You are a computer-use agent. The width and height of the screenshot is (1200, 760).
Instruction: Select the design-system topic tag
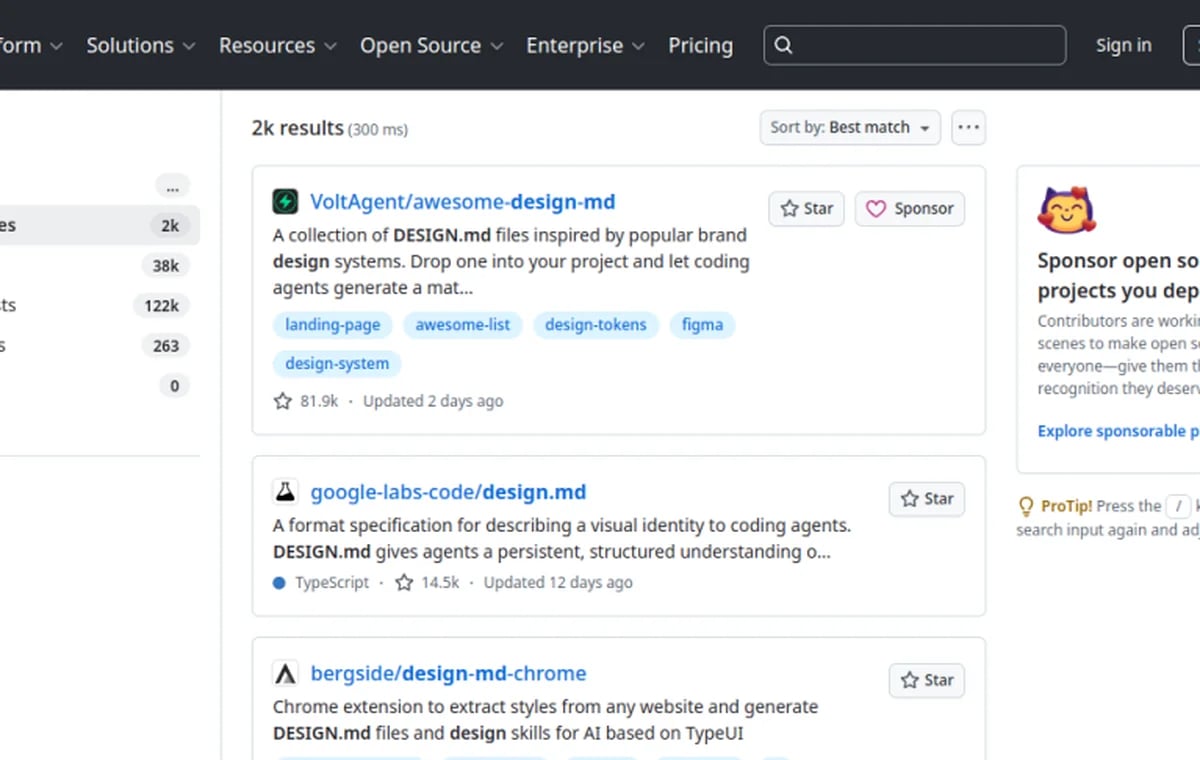[337, 364]
